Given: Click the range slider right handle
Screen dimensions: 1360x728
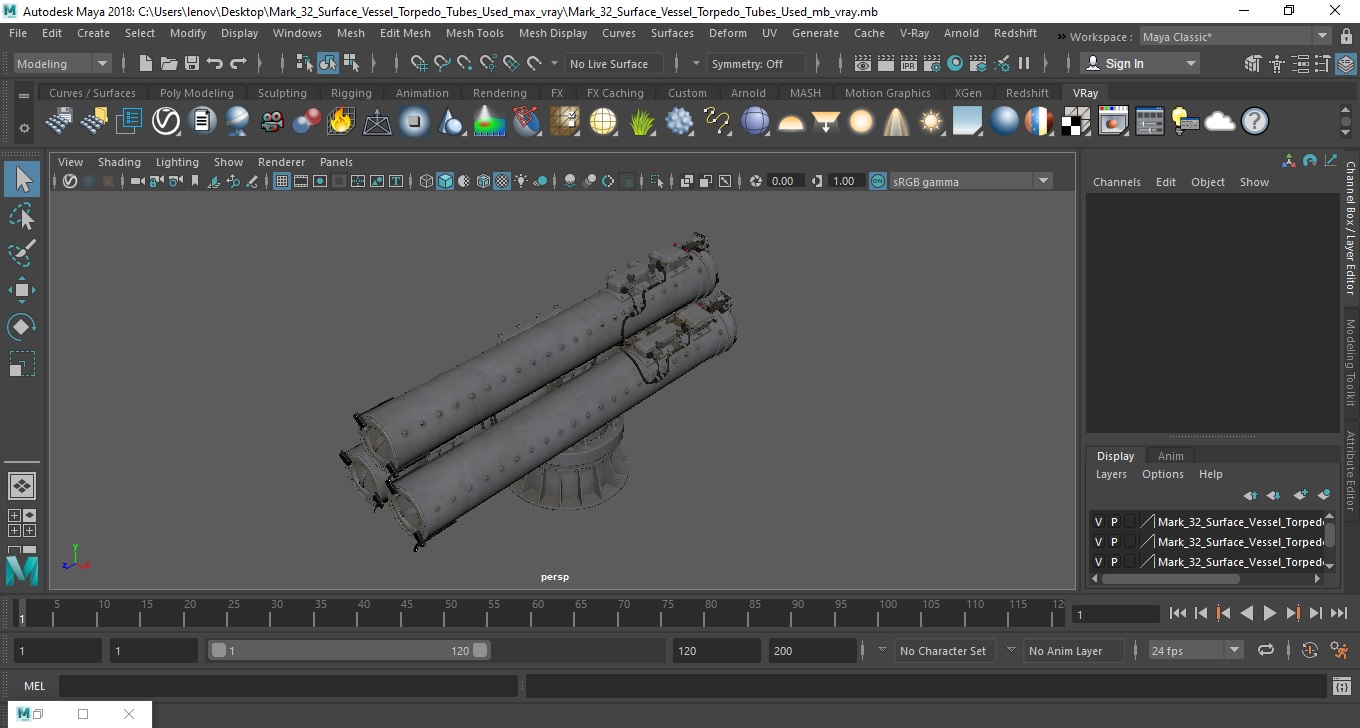Looking at the screenshot, I should pyautogui.click(x=481, y=650).
